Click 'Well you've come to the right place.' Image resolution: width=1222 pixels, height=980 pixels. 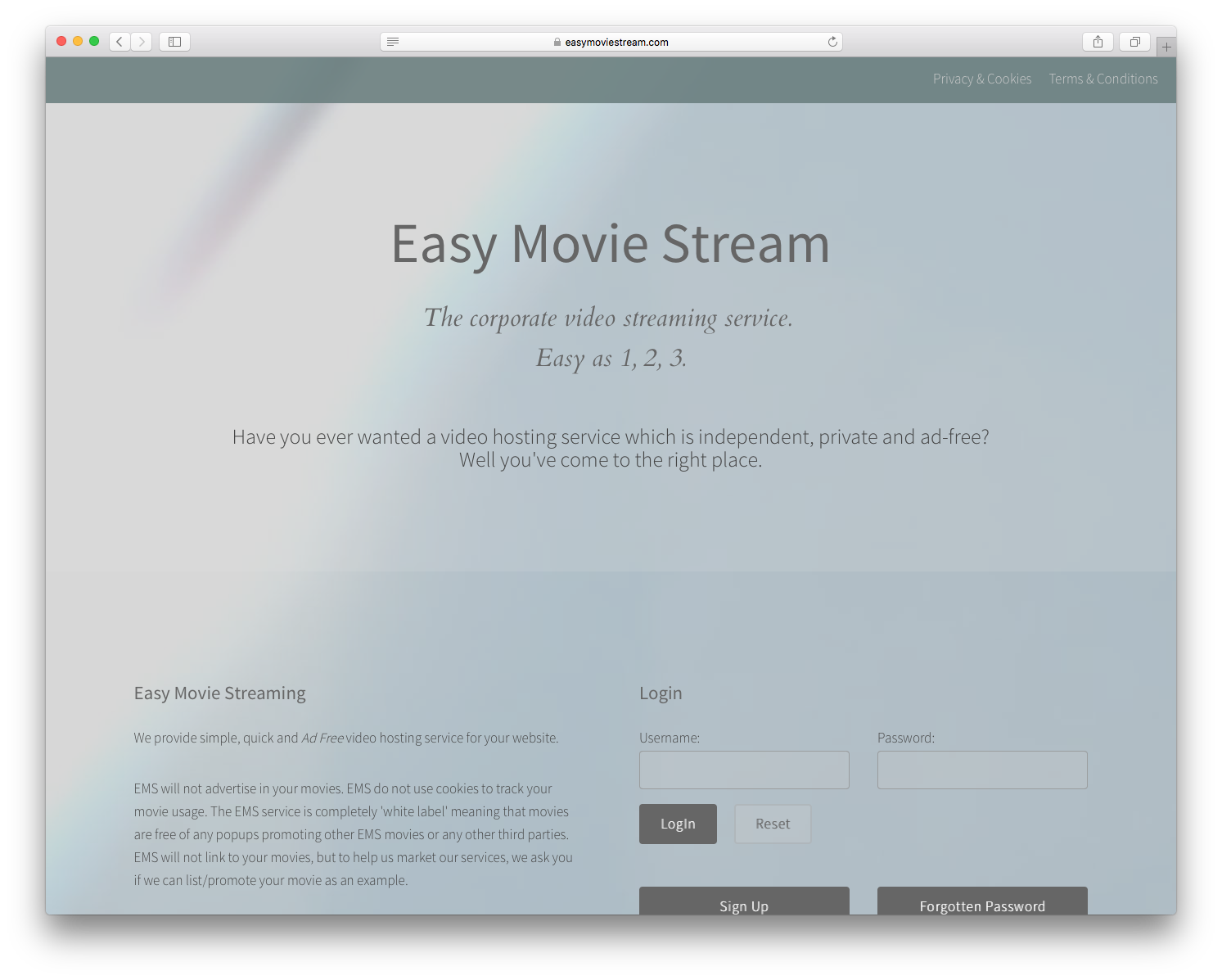click(611, 460)
